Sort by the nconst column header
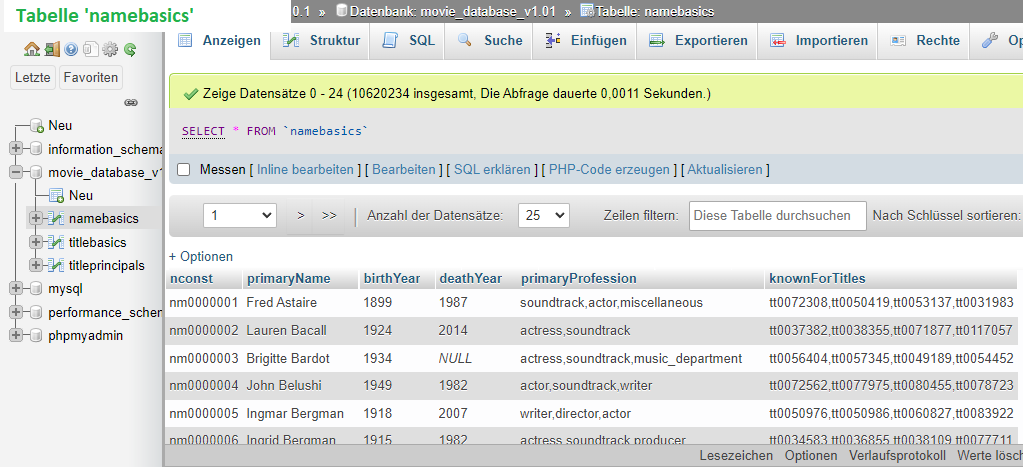Image resolution: width=1023 pixels, height=467 pixels. (x=191, y=279)
